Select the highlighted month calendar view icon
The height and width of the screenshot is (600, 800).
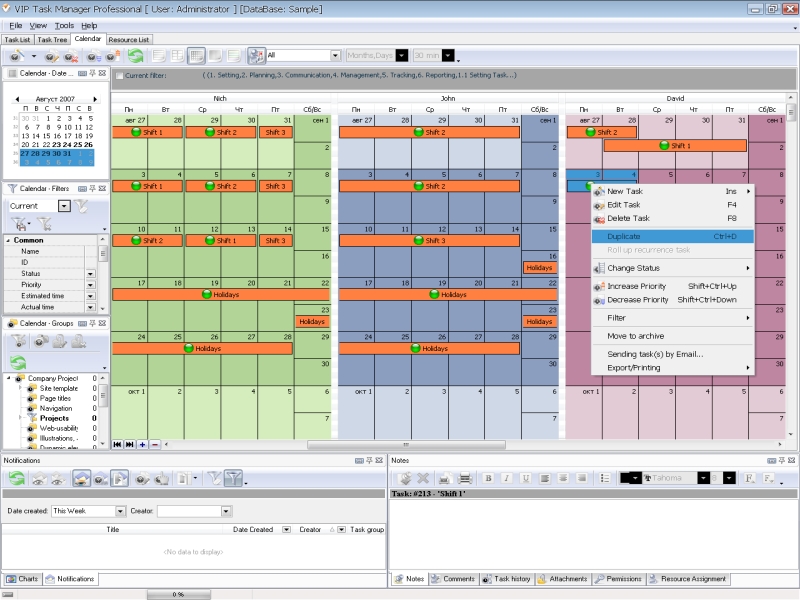coord(196,56)
